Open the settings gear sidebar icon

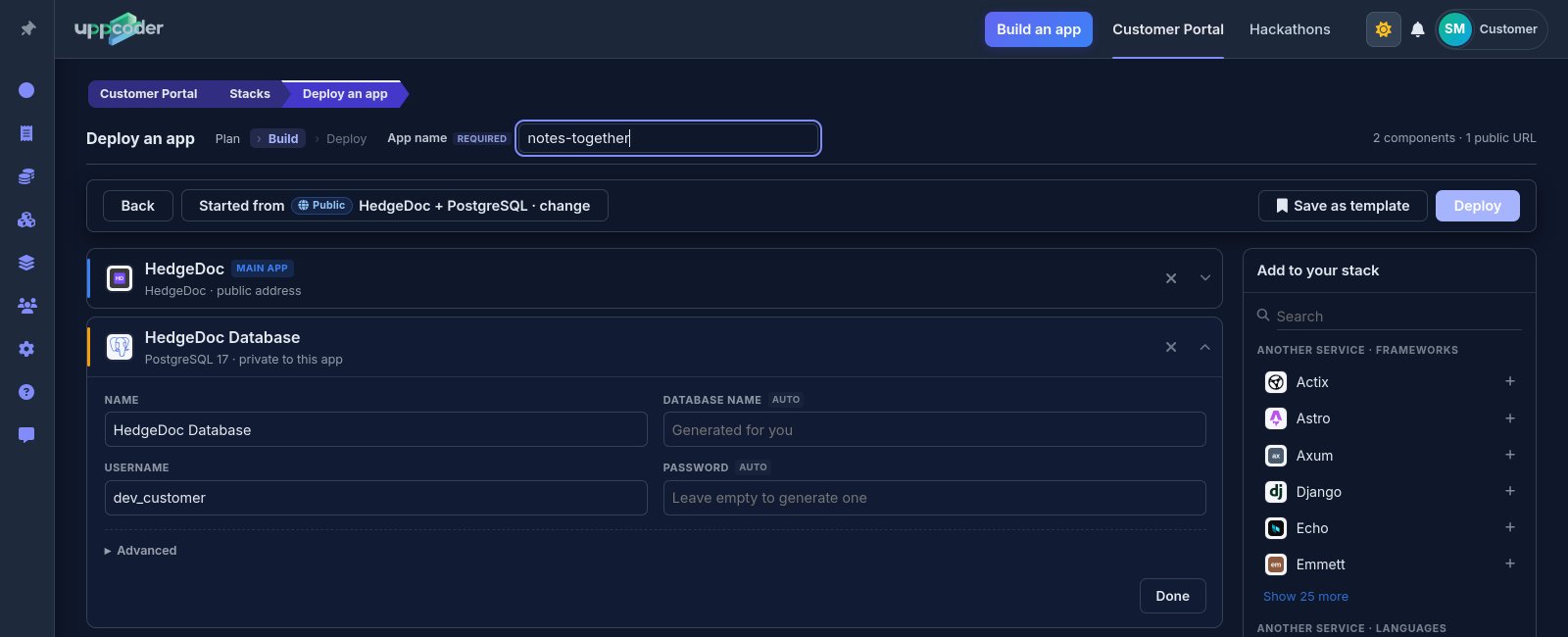[26, 349]
